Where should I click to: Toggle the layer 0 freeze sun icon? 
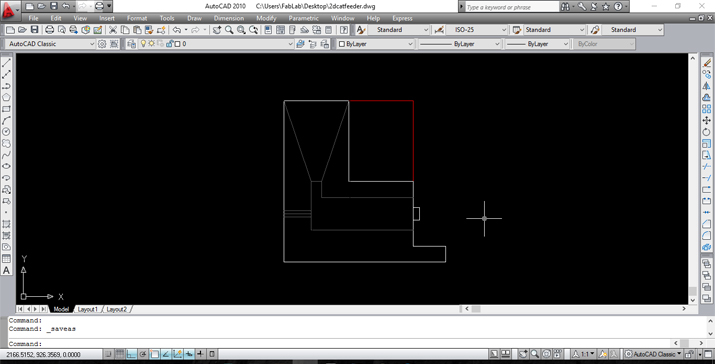(151, 44)
